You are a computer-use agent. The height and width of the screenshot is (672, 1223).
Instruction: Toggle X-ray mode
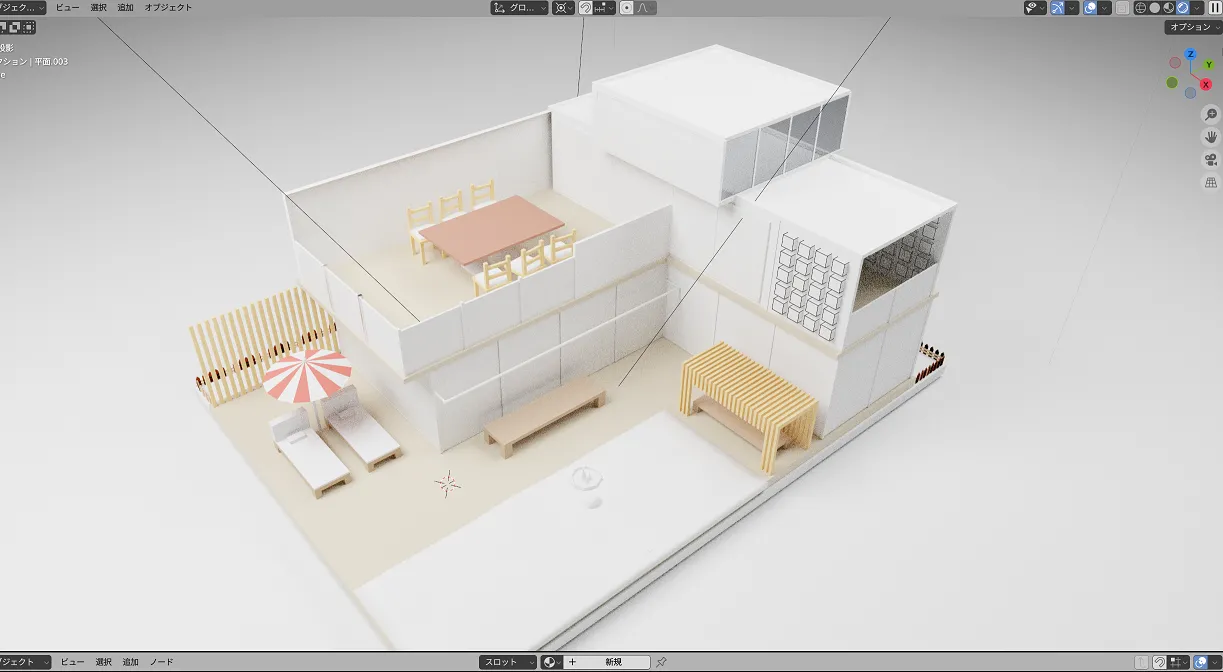1123,7
